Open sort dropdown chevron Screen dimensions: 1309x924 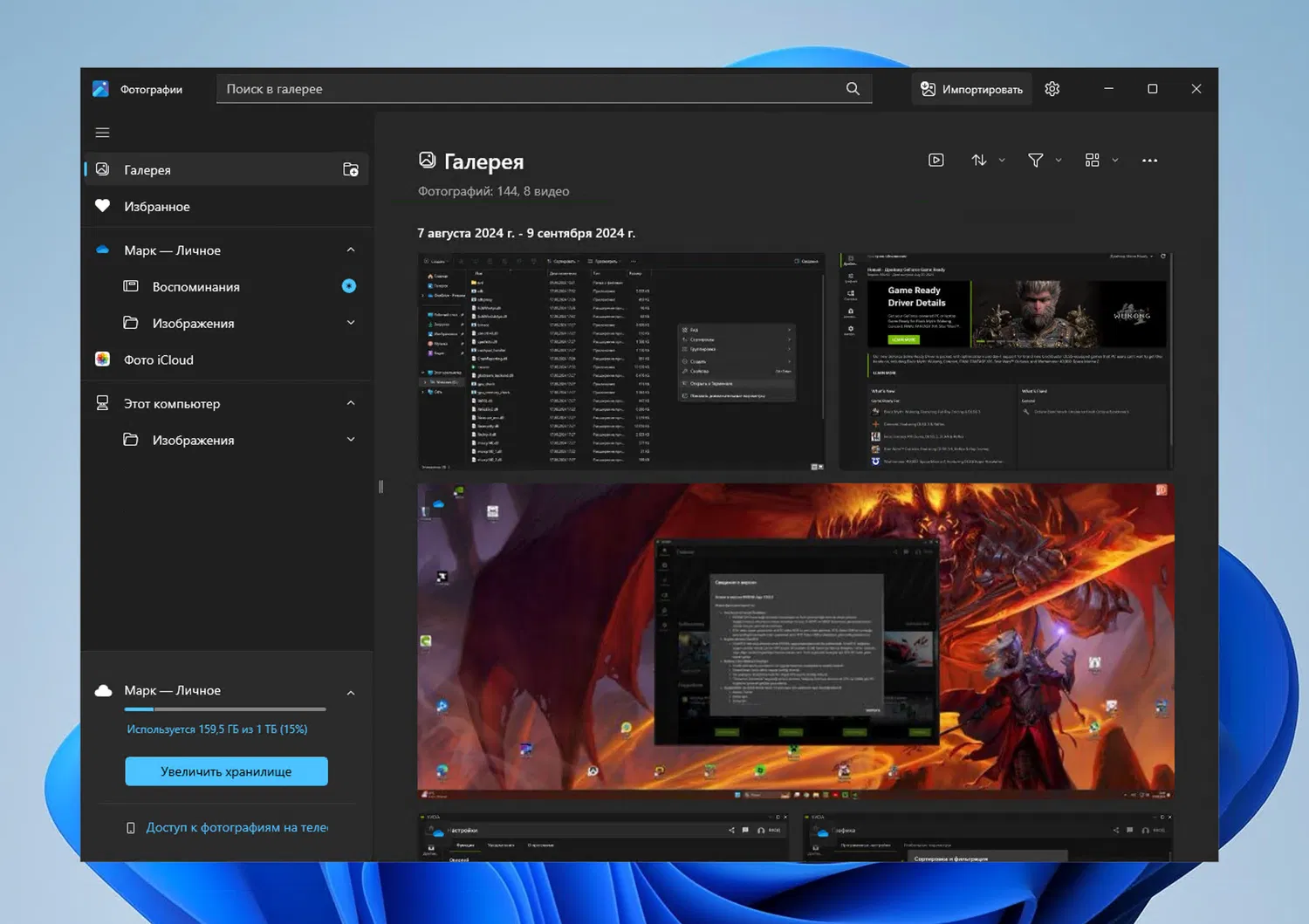click(x=1002, y=161)
